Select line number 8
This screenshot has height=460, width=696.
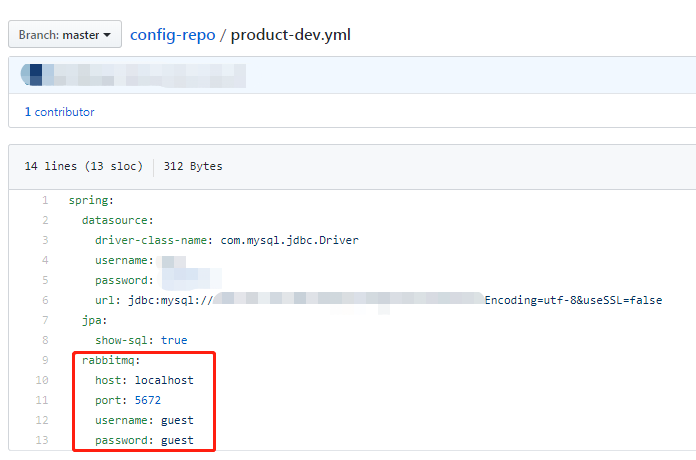tap(45, 340)
